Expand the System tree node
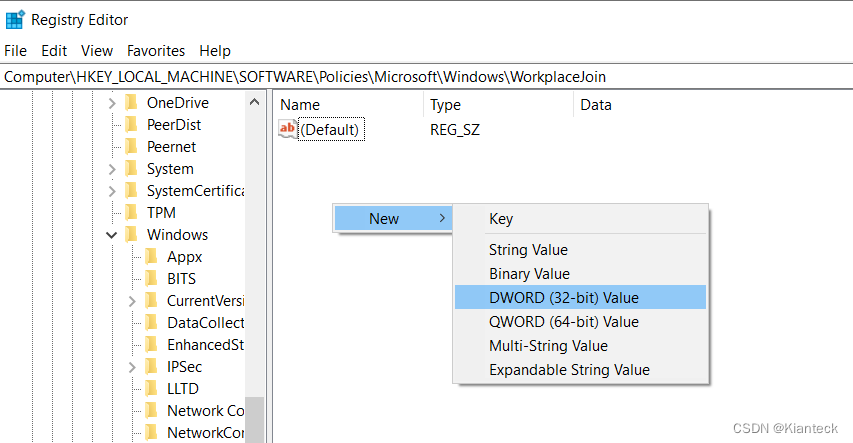Screen dimensions: 853x443 (x=112, y=169)
